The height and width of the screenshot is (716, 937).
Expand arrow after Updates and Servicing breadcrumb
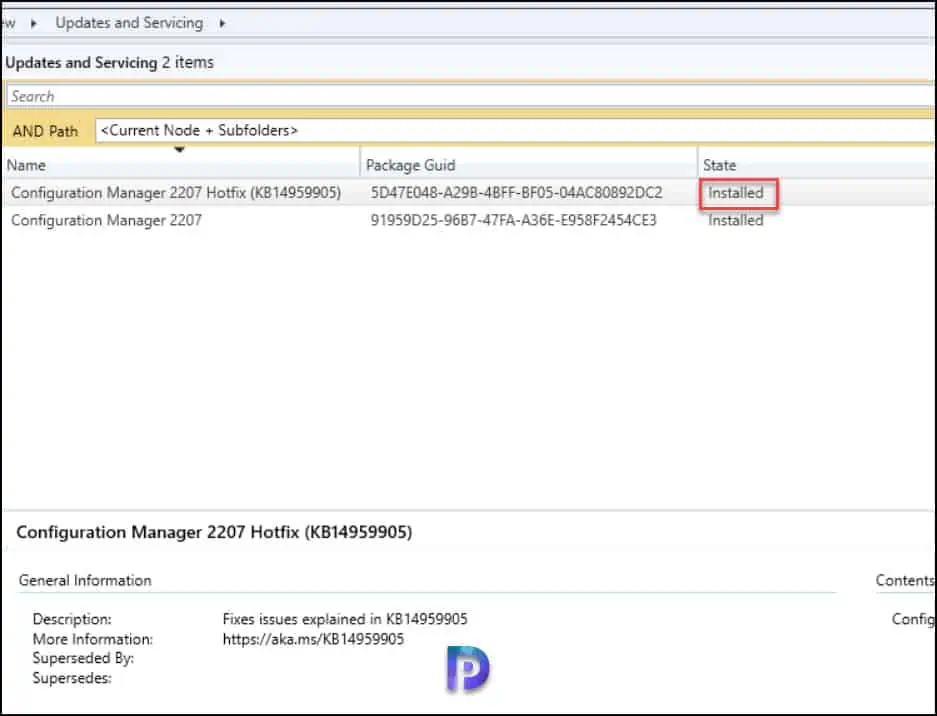222,23
